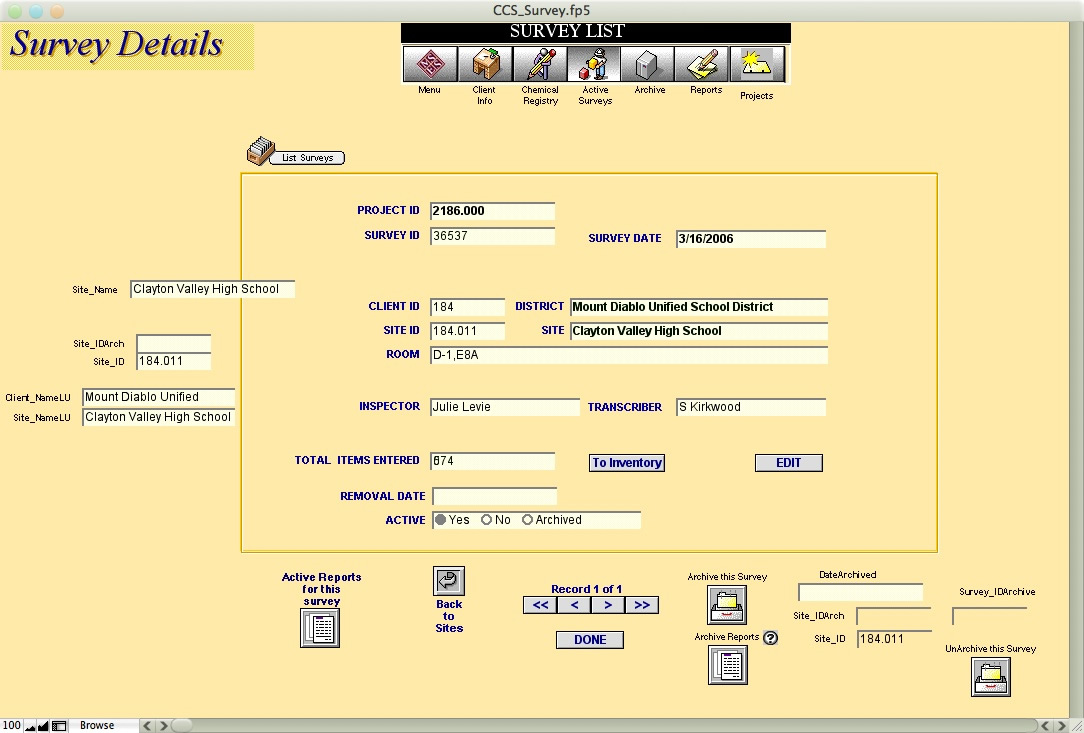
Task: Click the Site_NameLU field
Action: (x=158, y=417)
